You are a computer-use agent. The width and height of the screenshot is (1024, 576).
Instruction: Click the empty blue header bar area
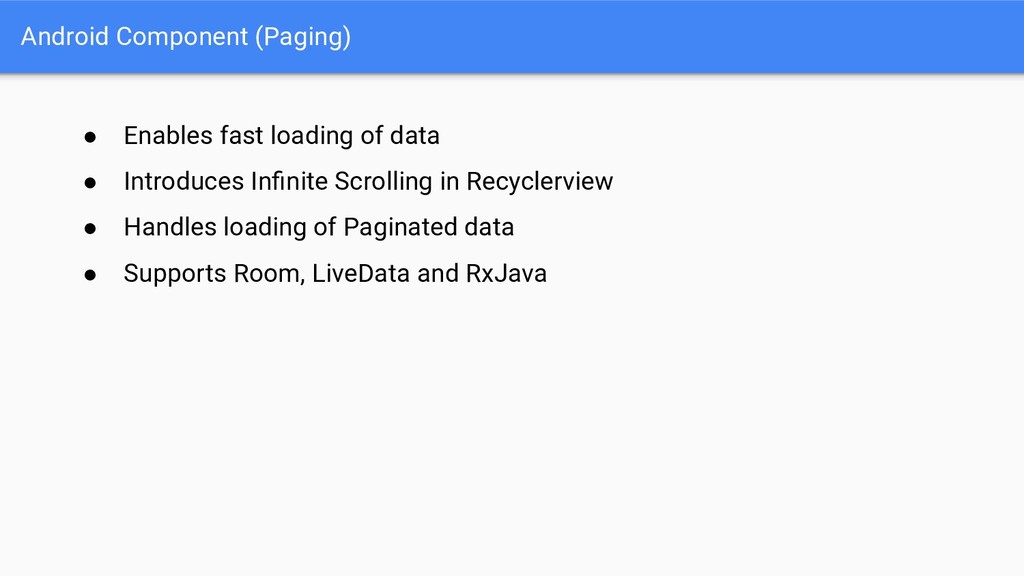[700, 37]
